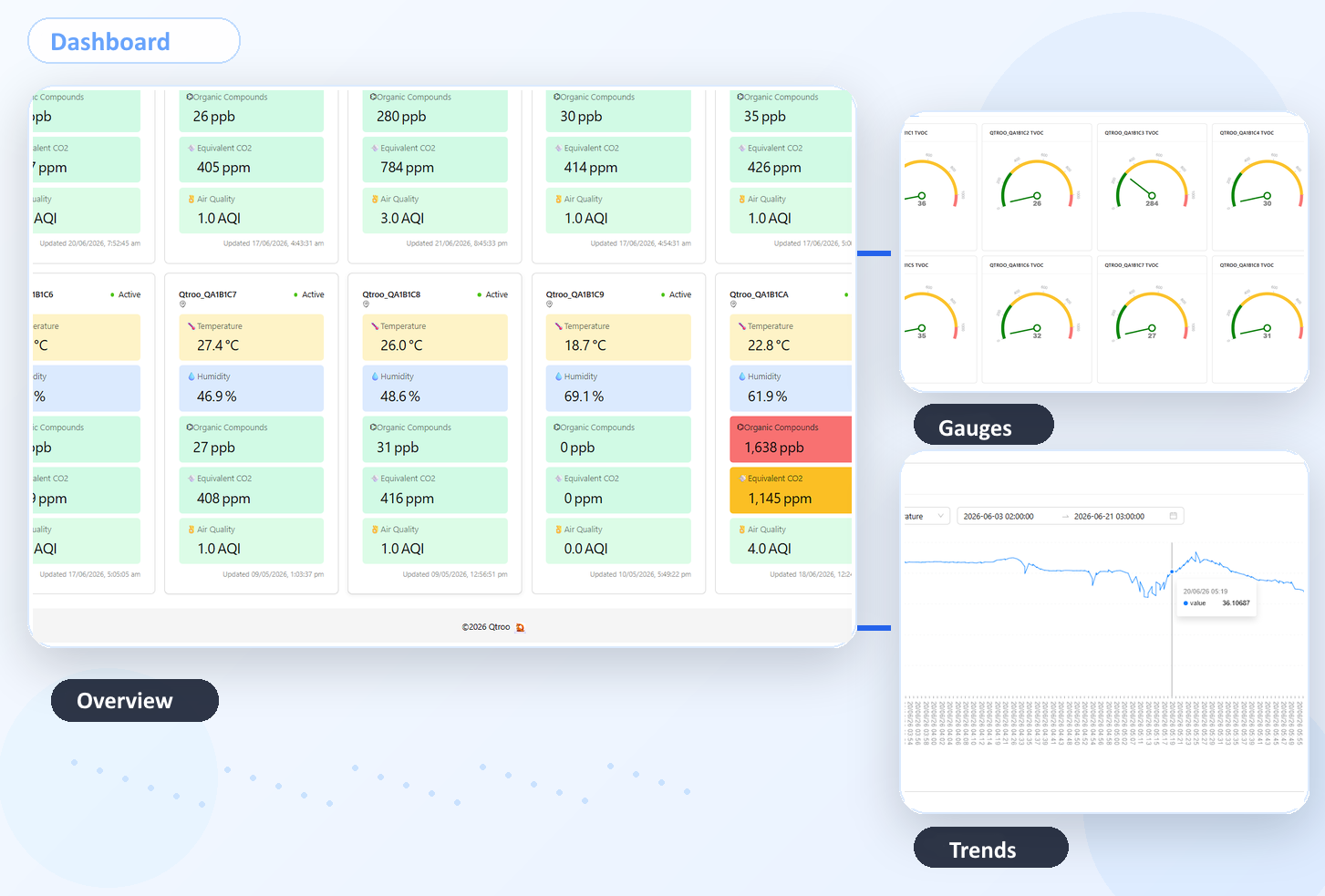Viewport: 1325px width, 896px height.
Task: Click thermometer icon in 18.7 °C tile
Action: pyautogui.click(x=559, y=326)
